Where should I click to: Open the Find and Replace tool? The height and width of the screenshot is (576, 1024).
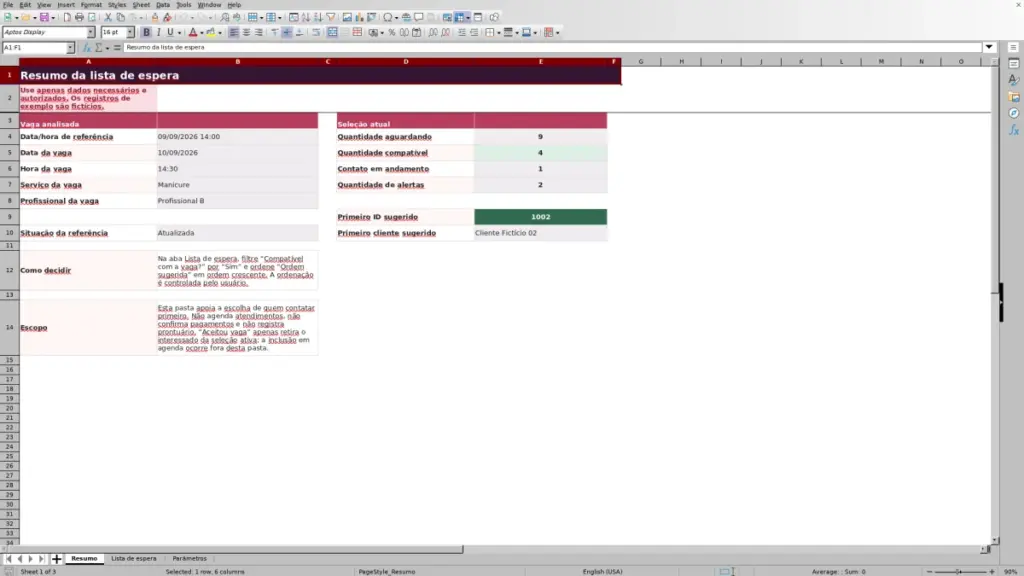225,17
